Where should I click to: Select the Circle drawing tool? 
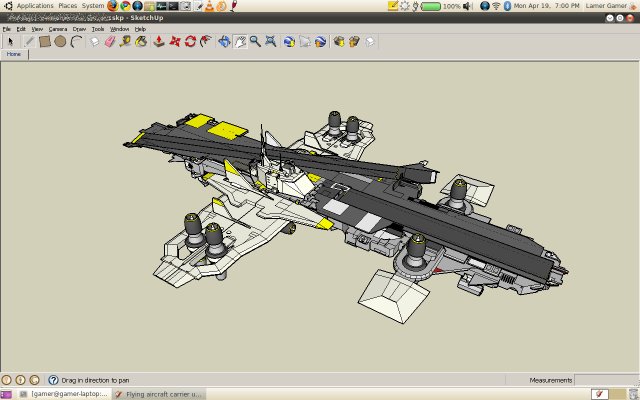(x=60, y=42)
